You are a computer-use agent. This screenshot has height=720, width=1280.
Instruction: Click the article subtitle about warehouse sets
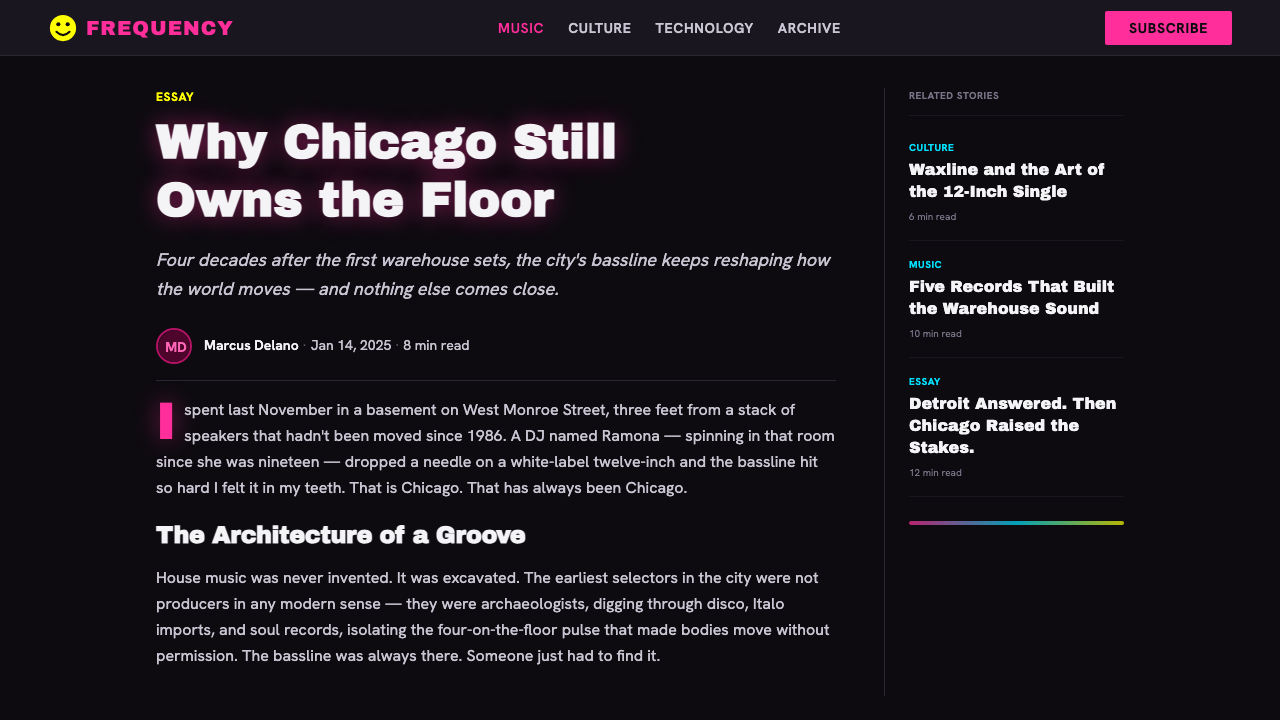point(493,275)
